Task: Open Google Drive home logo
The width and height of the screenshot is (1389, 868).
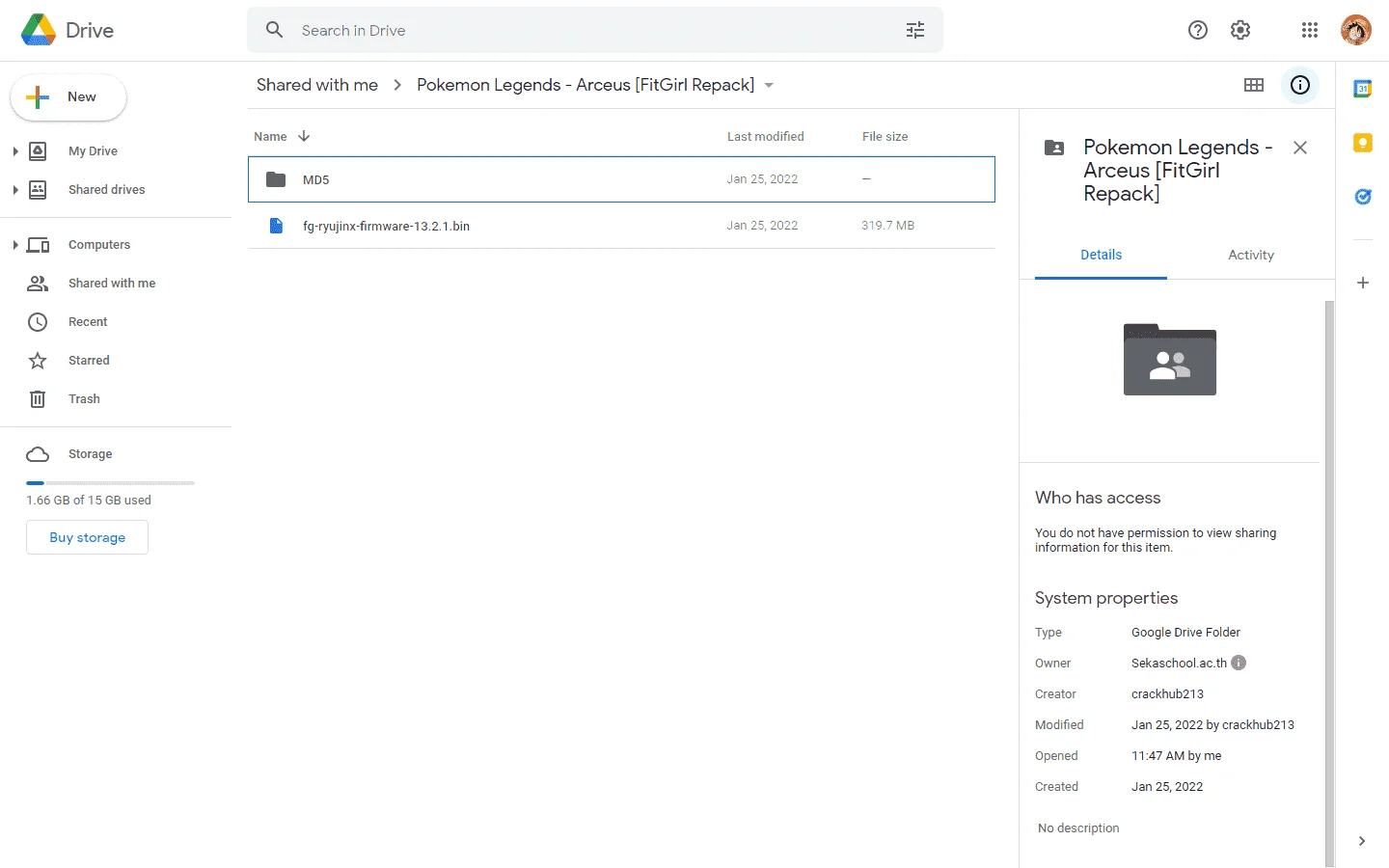Action: pyautogui.click(x=68, y=30)
